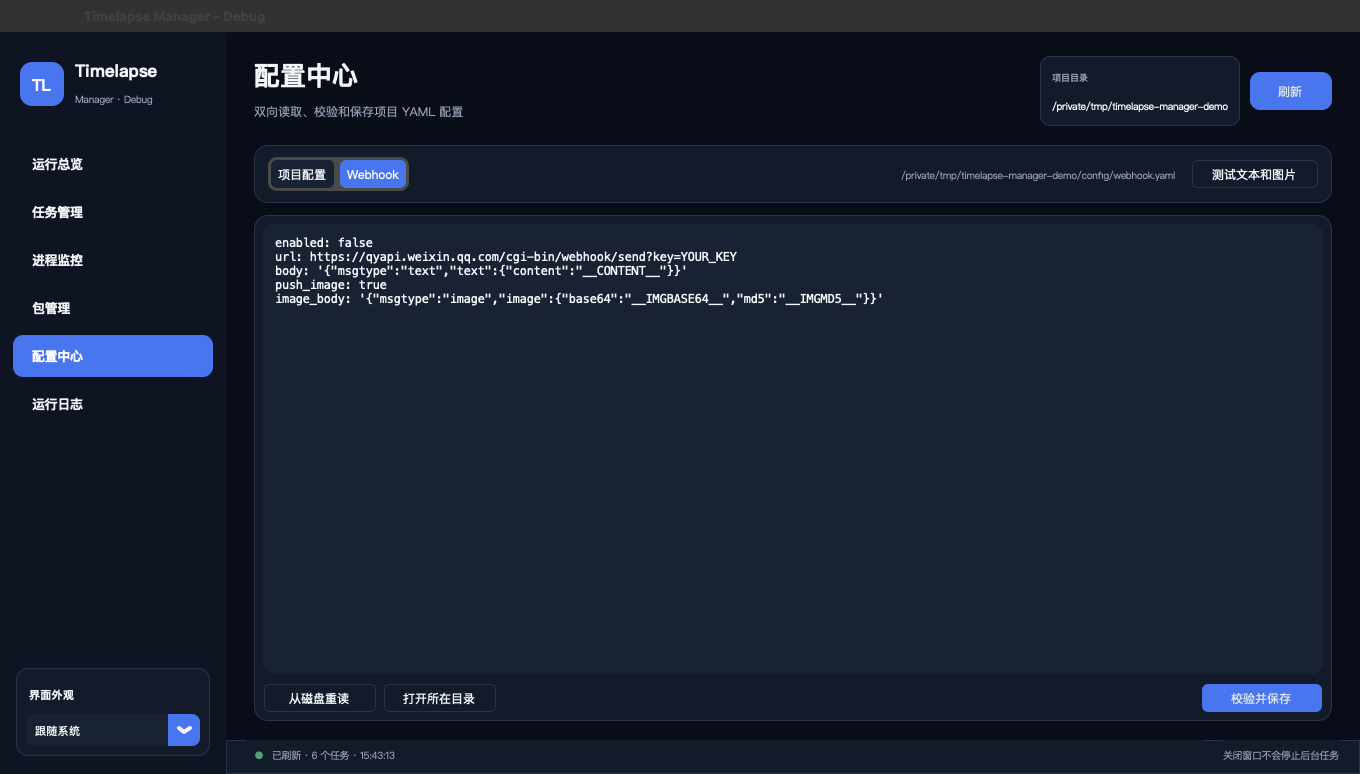This screenshot has width=1360, height=774.
Task: Click the 'Manager · Debug' subtitle in sidebar
Action: 114,100
